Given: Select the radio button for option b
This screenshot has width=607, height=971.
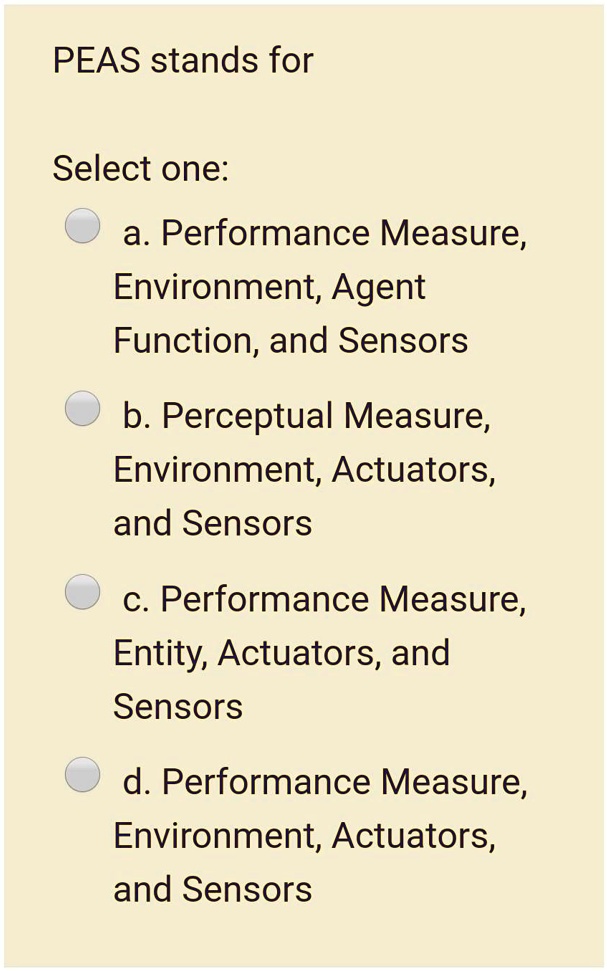Looking at the screenshot, I should [81, 408].
